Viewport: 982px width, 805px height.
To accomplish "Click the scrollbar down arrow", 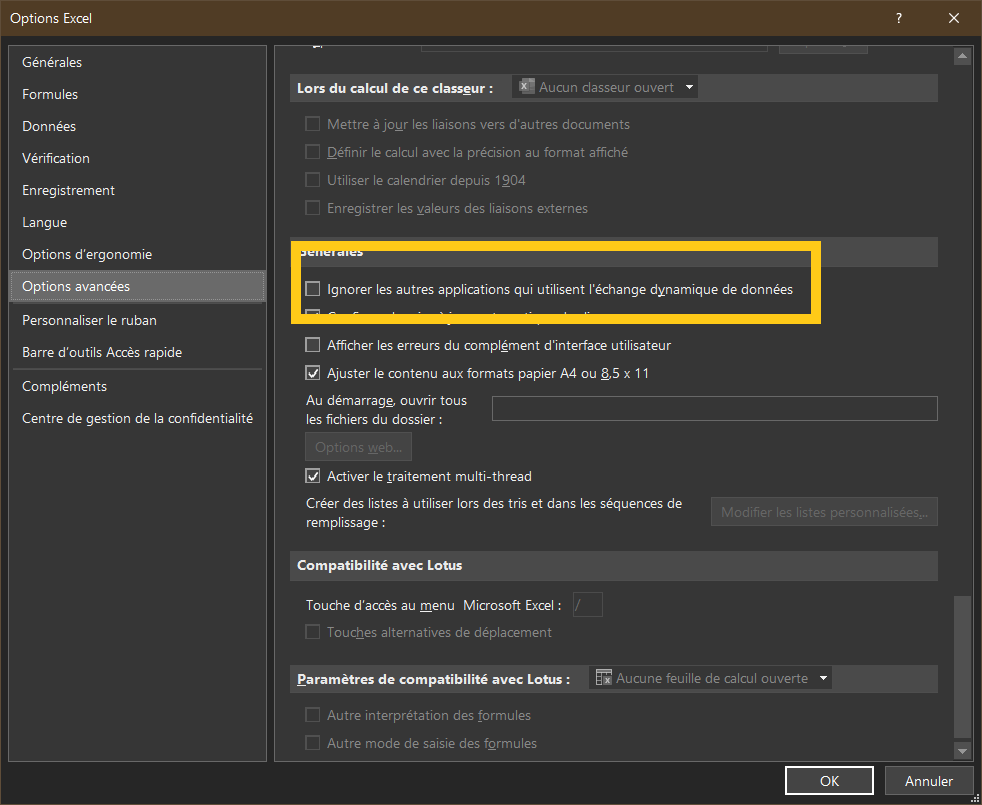I will pos(961,750).
